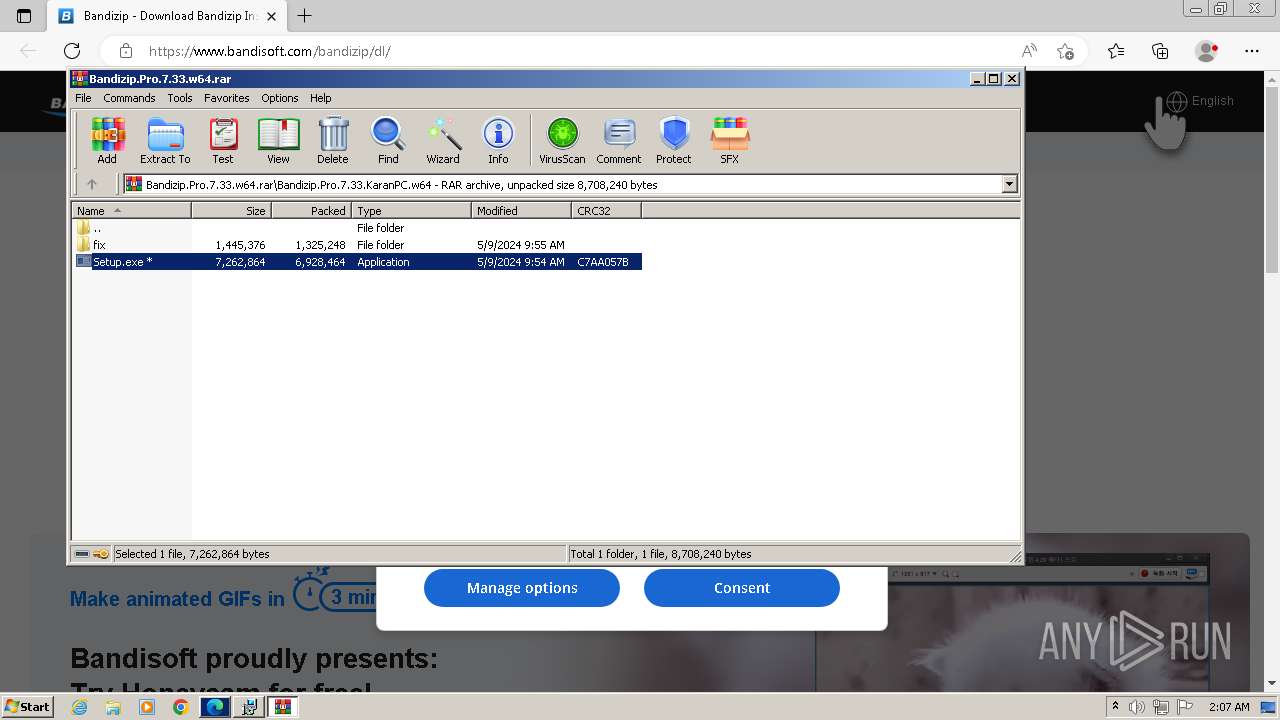This screenshot has width=1280, height=720.
Task: Toggle Read aloud icon in address bar
Action: pos(1029,51)
